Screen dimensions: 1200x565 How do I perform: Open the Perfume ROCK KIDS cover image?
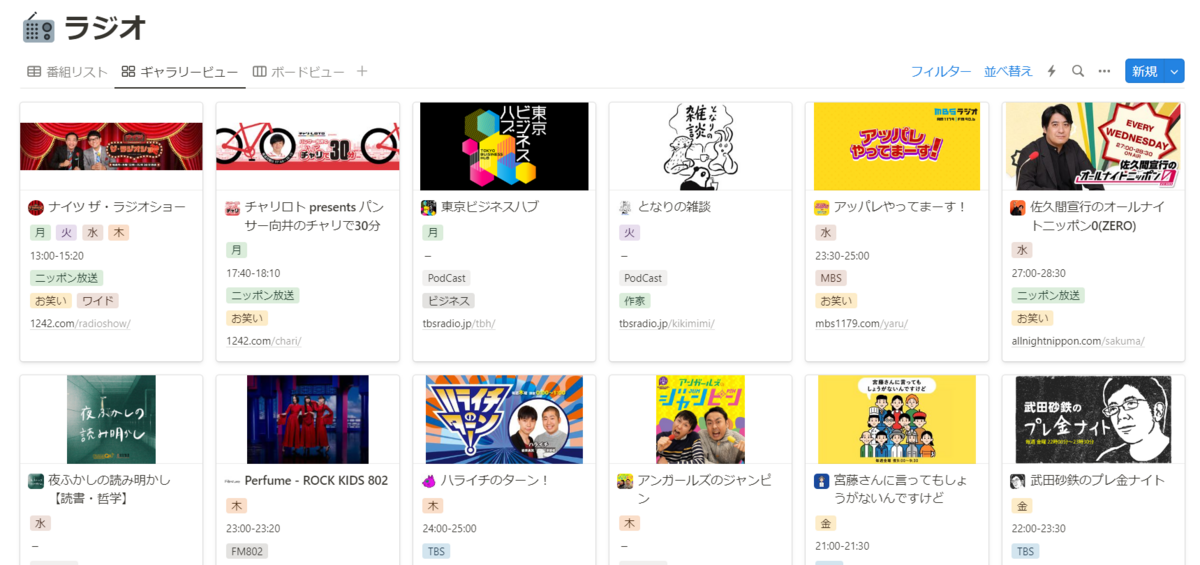[x=308, y=419]
